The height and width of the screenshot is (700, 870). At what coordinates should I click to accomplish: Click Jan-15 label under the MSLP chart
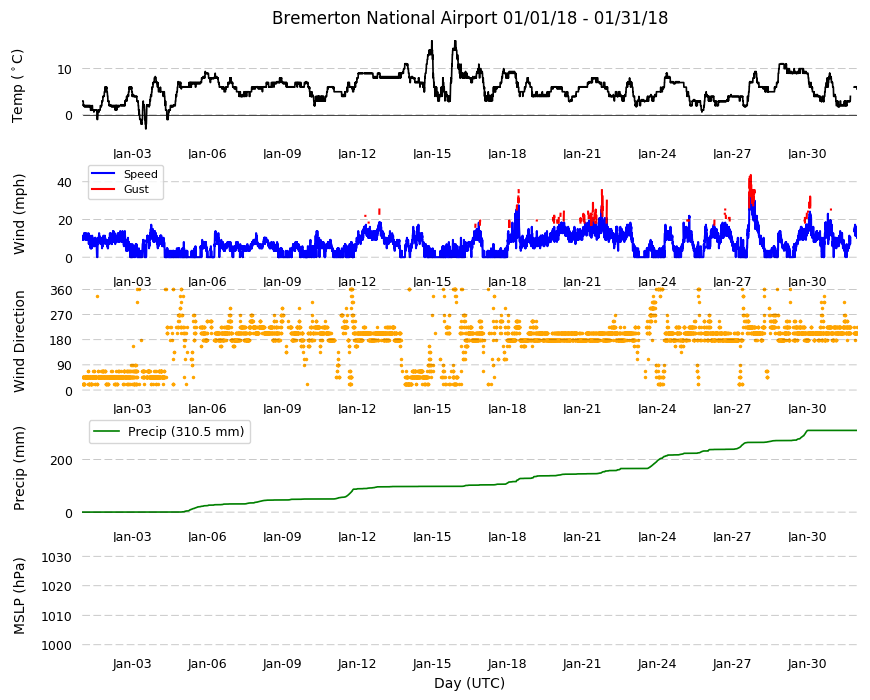[x=432, y=664]
